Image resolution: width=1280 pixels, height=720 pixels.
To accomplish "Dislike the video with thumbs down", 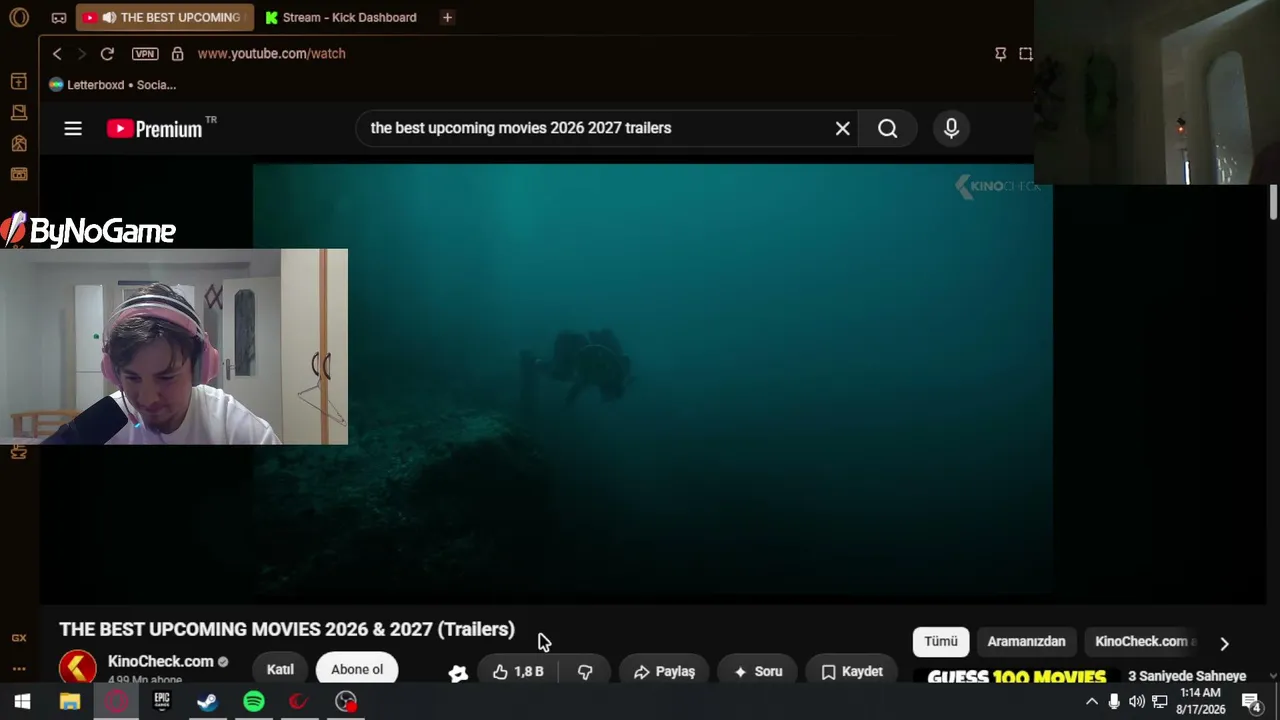I will coord(585,671).
